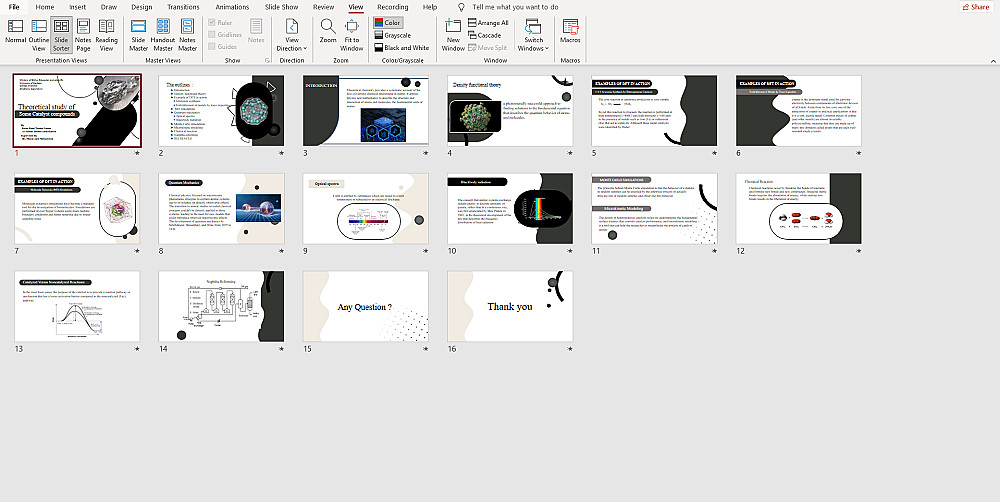Select Slide Sorter view
Viewport: 1000px width, 502px height.
[61, 35]
